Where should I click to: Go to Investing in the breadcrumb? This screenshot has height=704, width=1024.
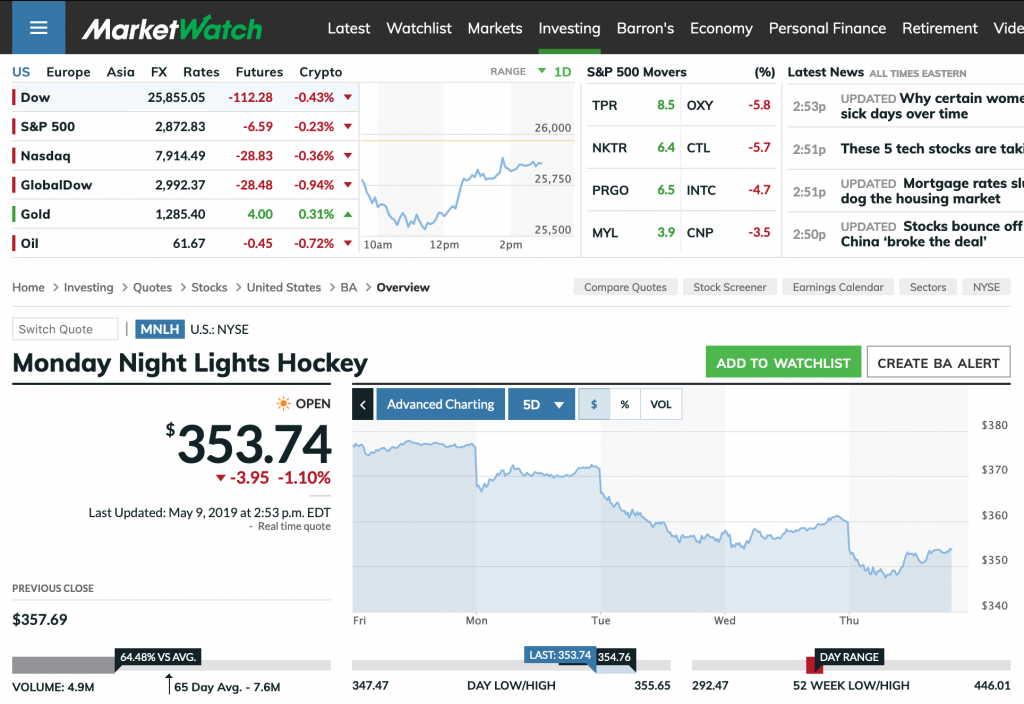click(x=88, y=287)
